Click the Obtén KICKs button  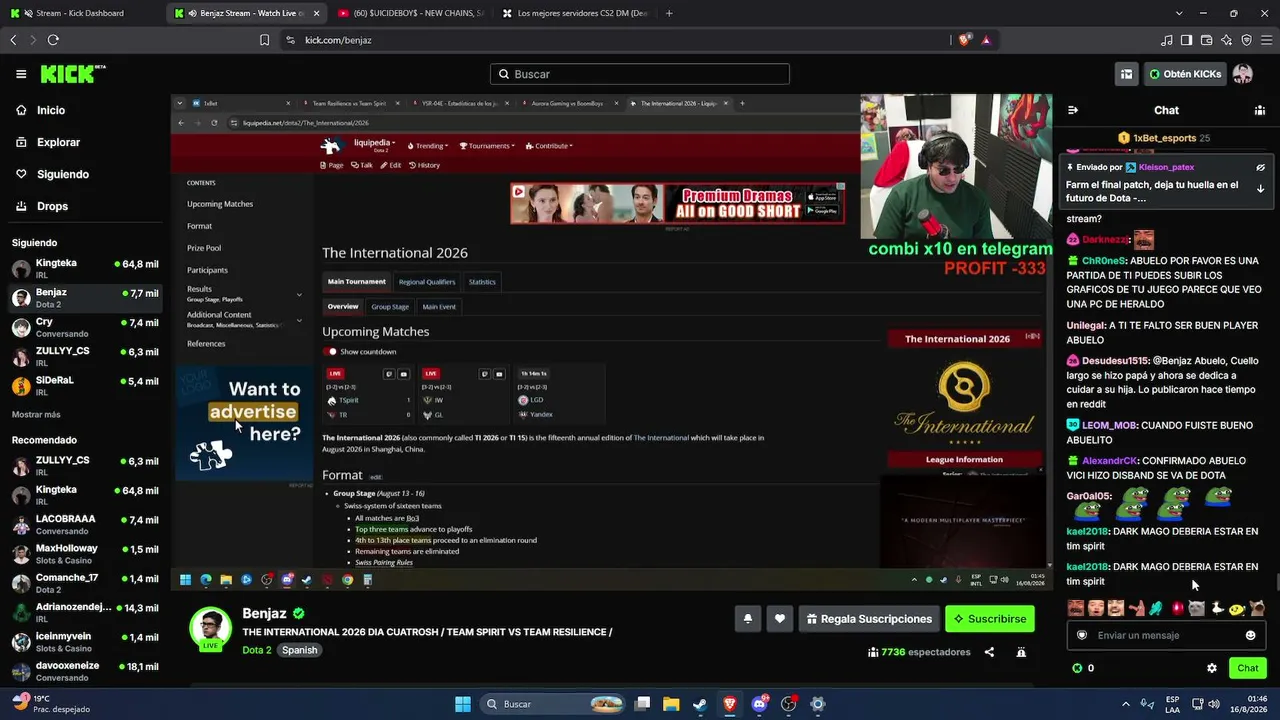pyautogui.click(x=1185, y=74)
